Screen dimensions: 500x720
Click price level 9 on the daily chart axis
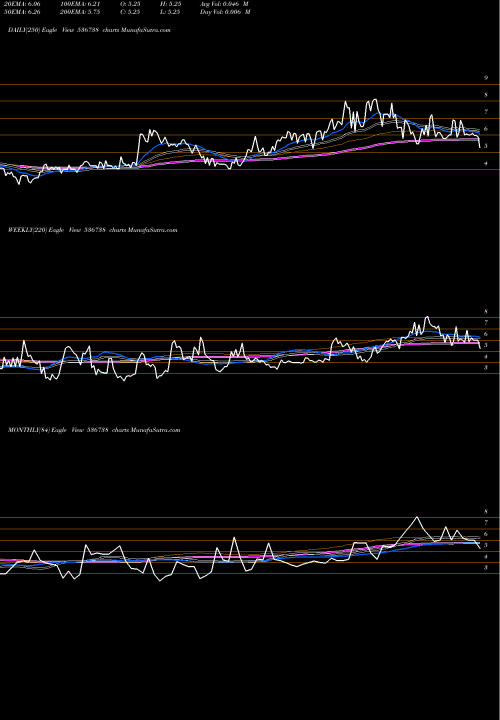[x=486, y=78]
